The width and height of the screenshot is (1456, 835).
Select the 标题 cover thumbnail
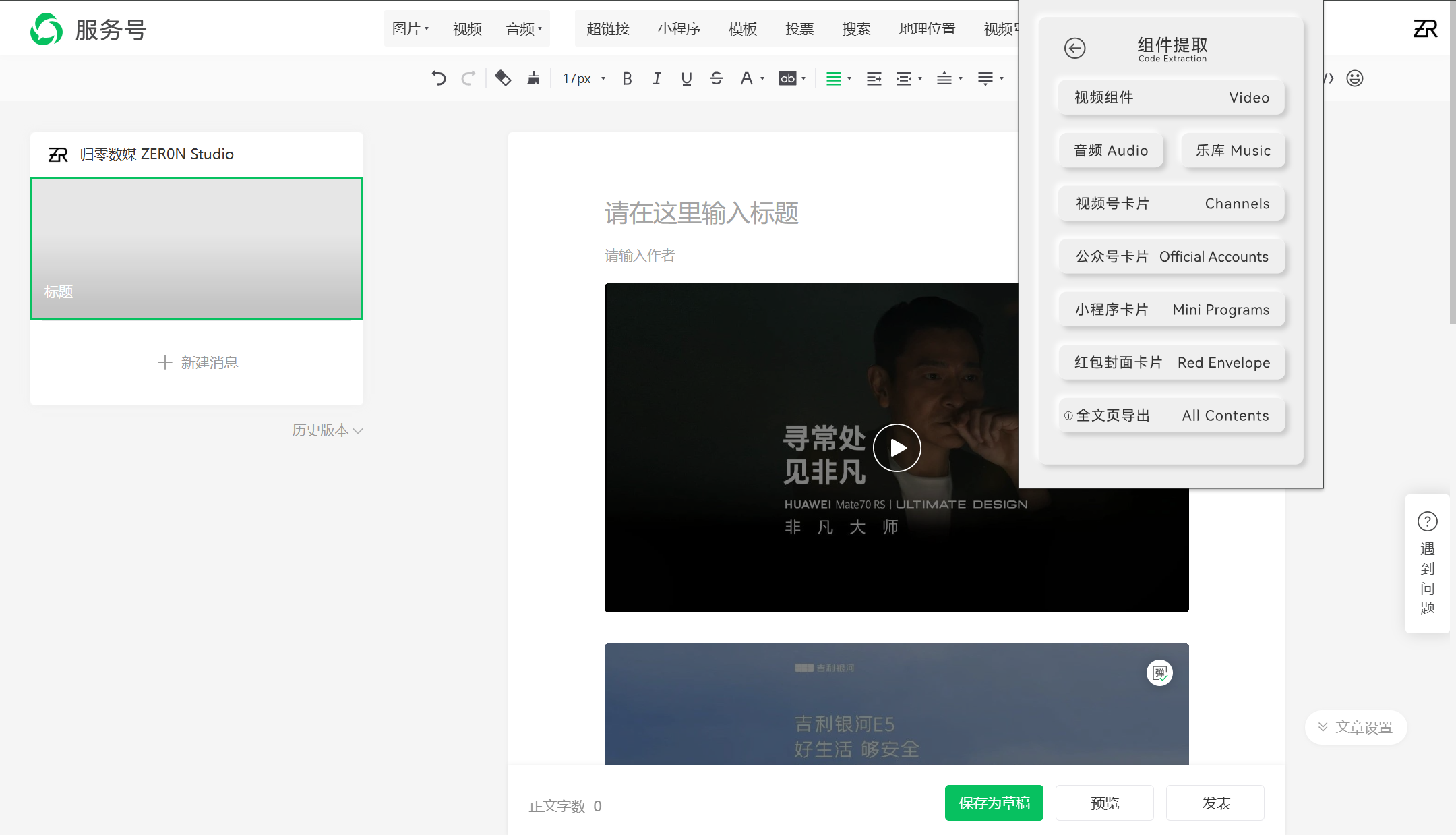point(197,248)
